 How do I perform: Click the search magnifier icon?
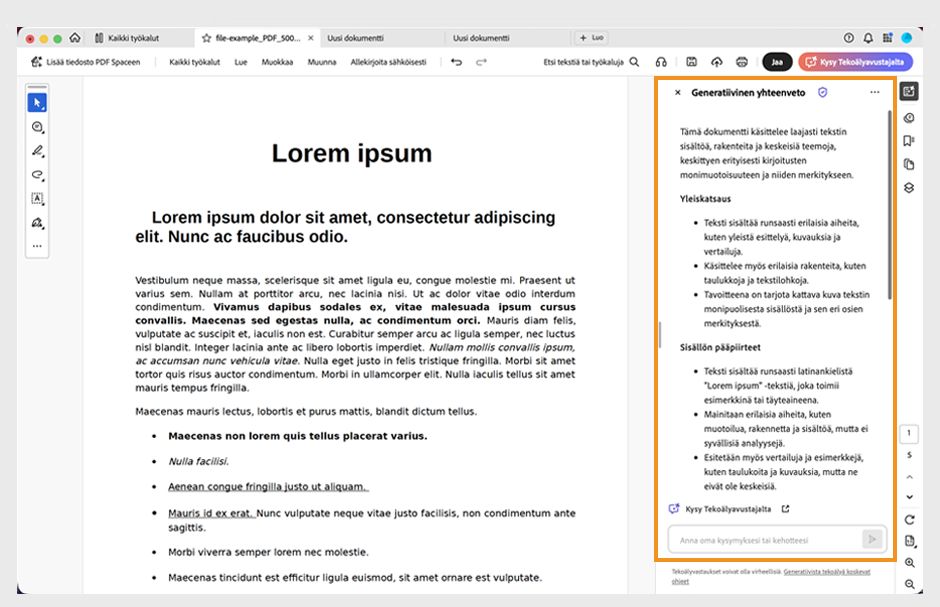pos(634,62)
